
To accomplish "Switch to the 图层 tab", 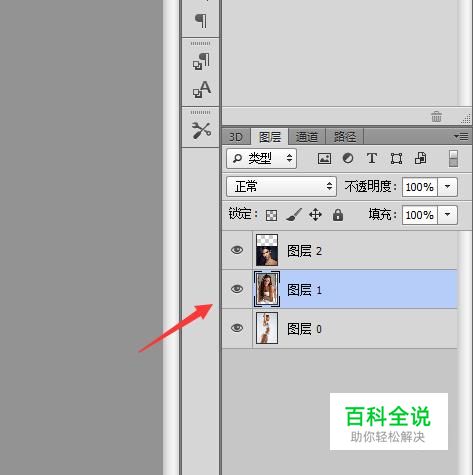I will pos(270,137).
